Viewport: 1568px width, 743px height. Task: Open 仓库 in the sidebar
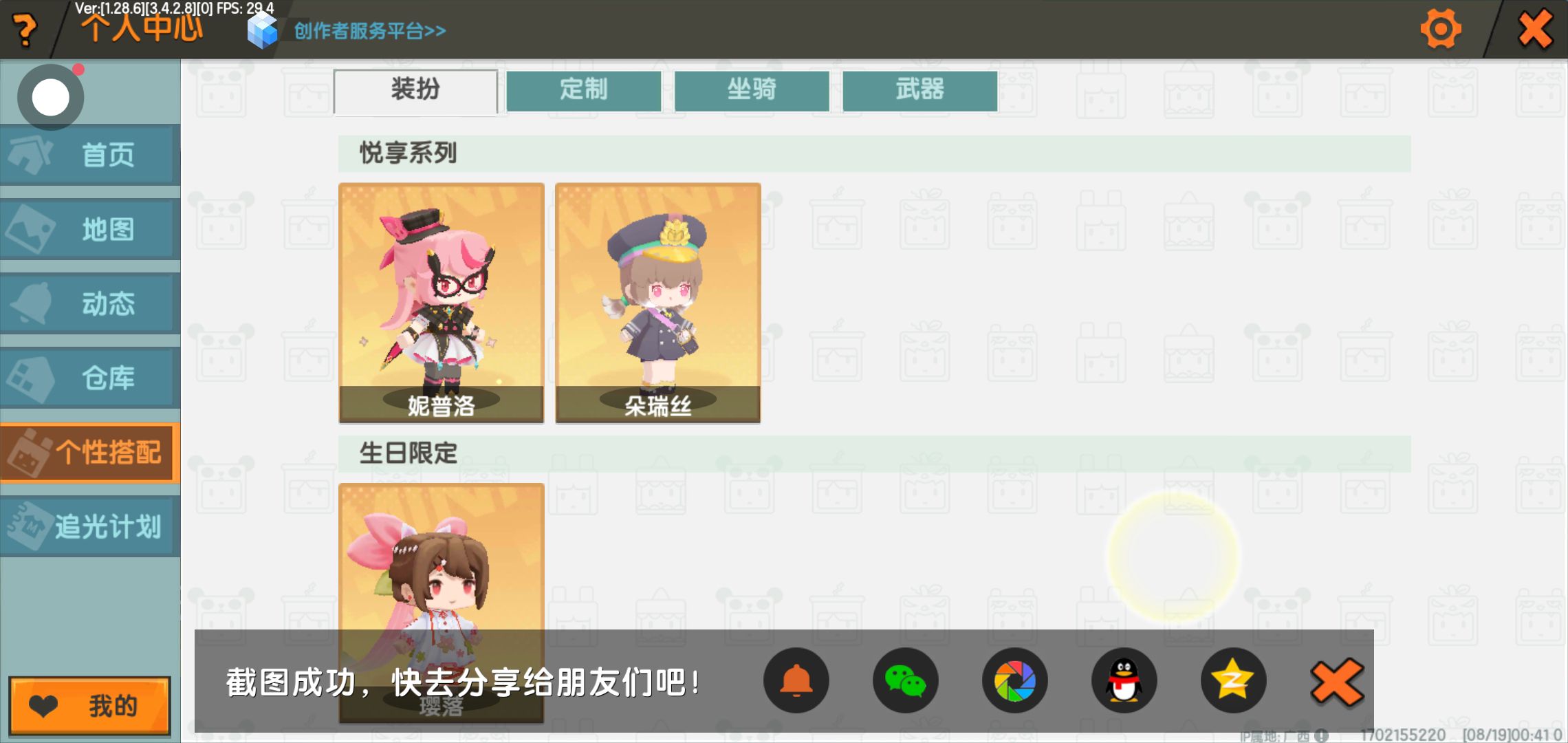pyautogui.click(x=90, y=378)
